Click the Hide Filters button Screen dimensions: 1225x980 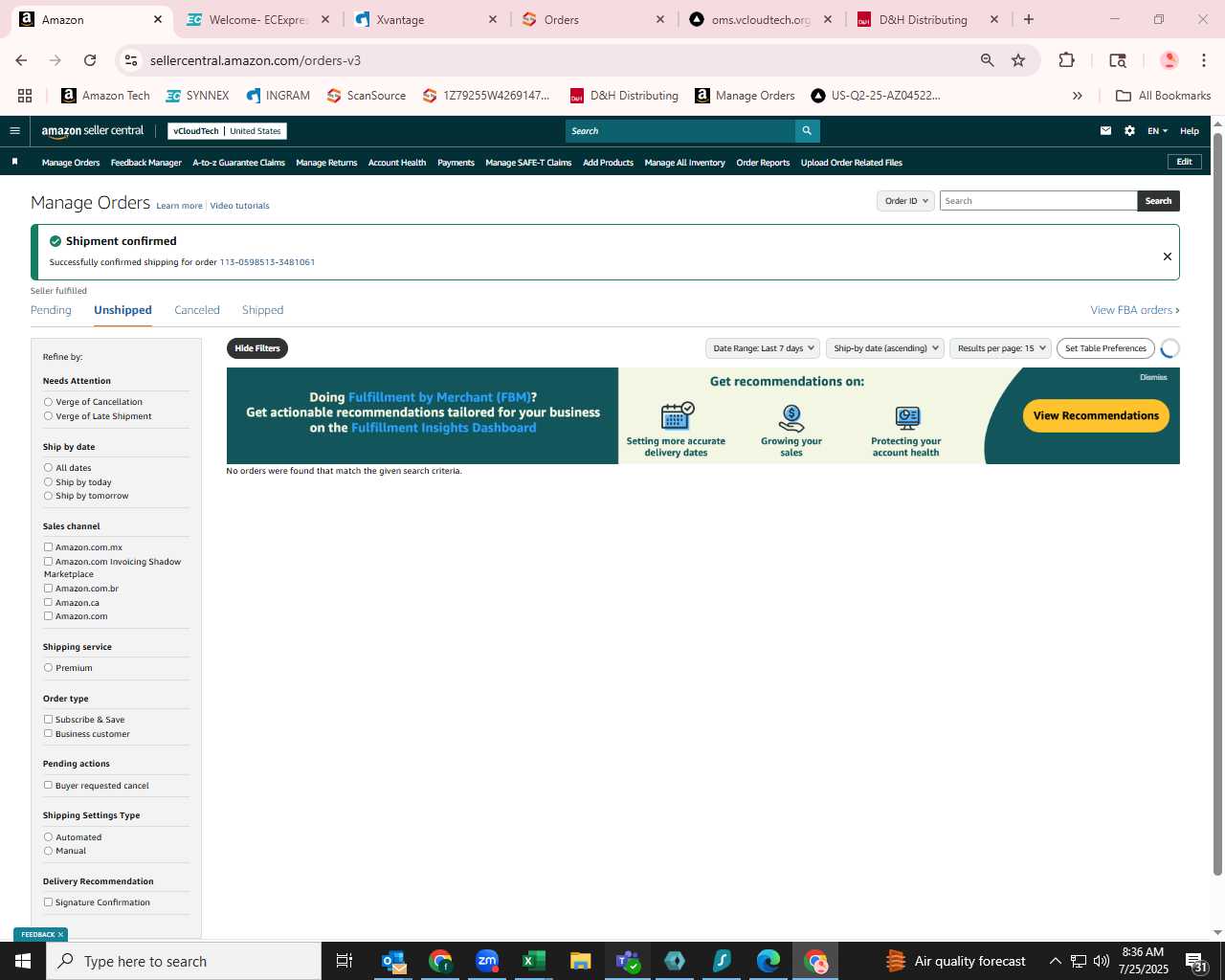pos(257,348)
